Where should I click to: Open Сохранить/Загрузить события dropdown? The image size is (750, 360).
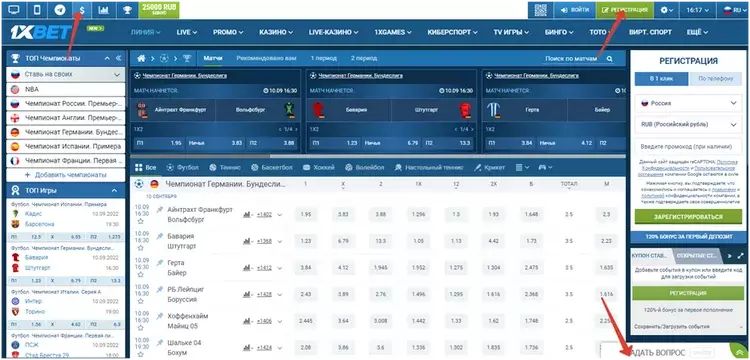click(688, 327)
